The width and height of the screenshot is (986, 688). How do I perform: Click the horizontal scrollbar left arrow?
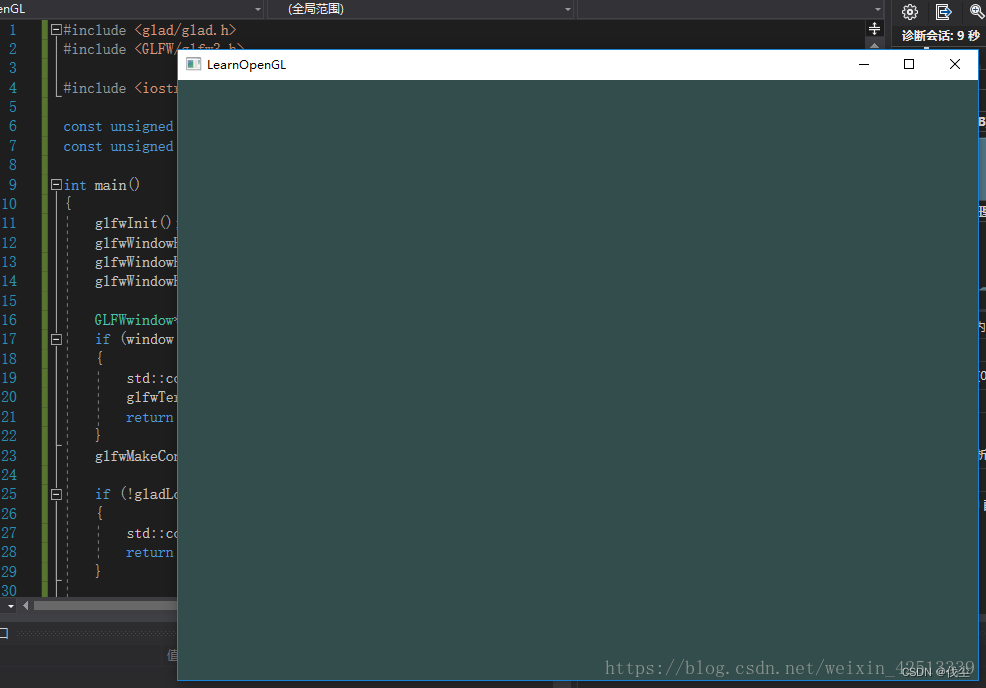tap(25, 606)
